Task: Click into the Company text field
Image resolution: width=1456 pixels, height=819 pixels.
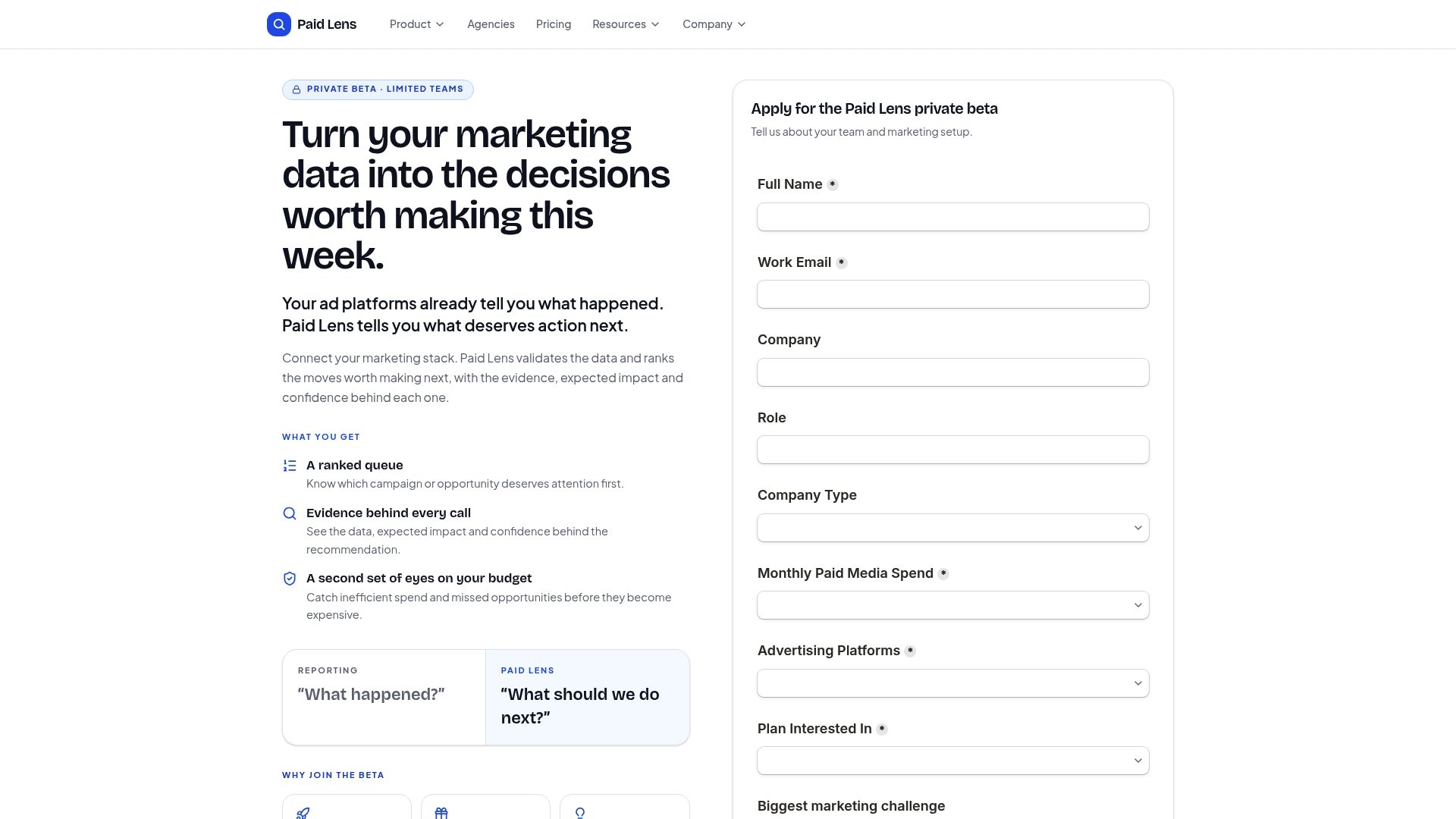Action: [953, 372]
